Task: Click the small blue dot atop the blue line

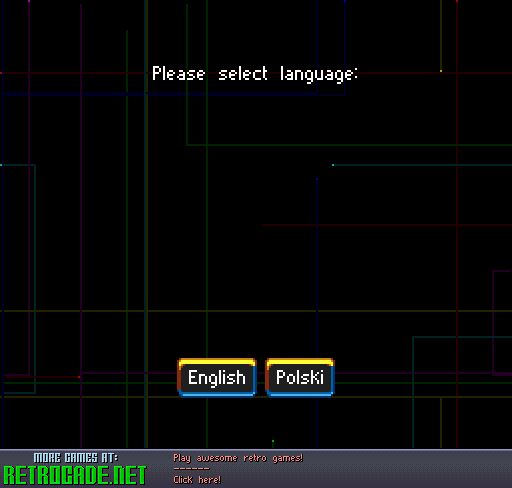Action: [317, 179]
